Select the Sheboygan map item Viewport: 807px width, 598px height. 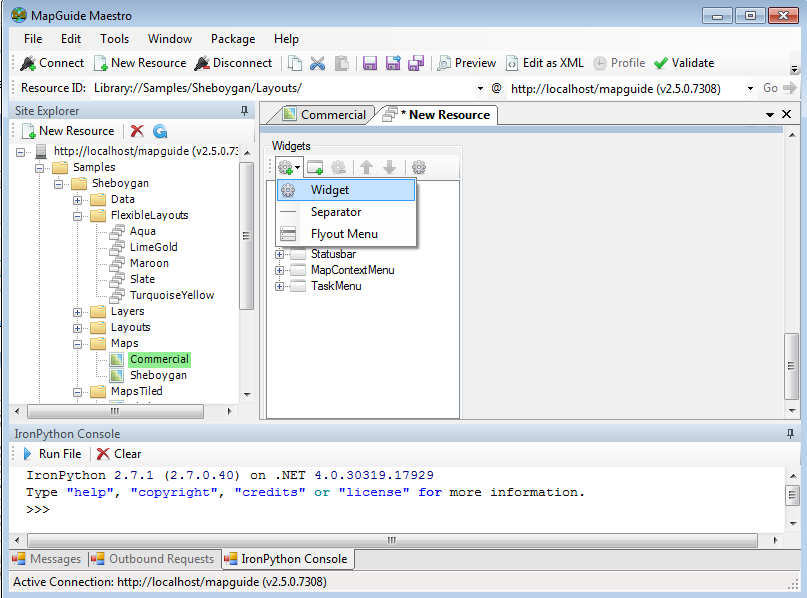coord(158,375)
